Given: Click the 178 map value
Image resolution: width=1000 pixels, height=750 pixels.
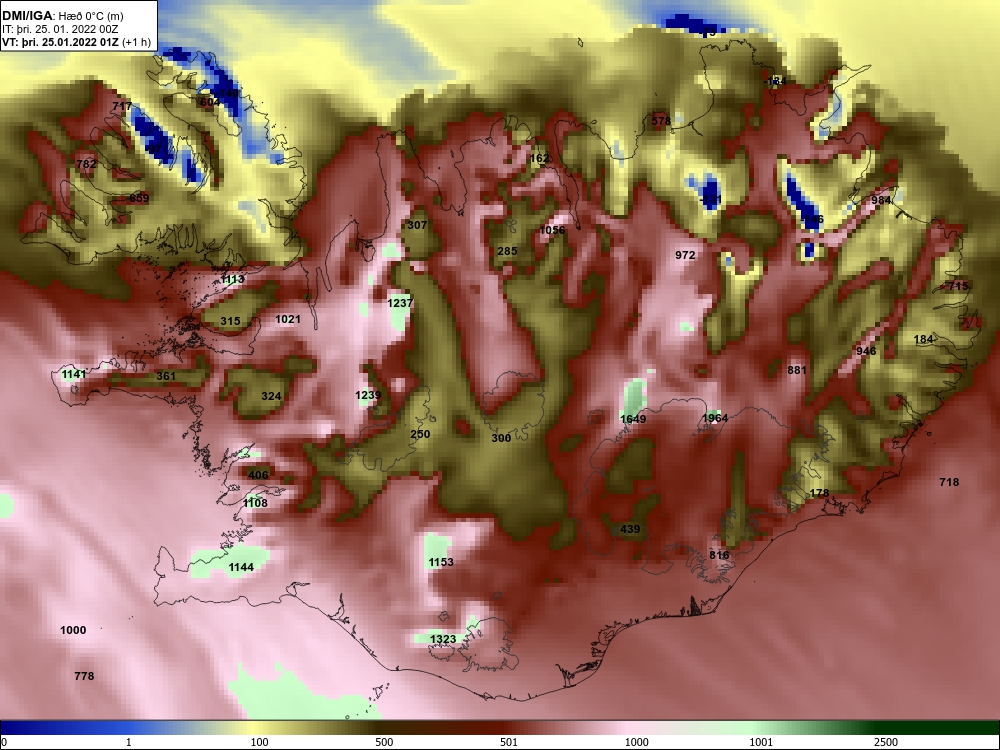Looking at the screenshot, I should point(819,492).
